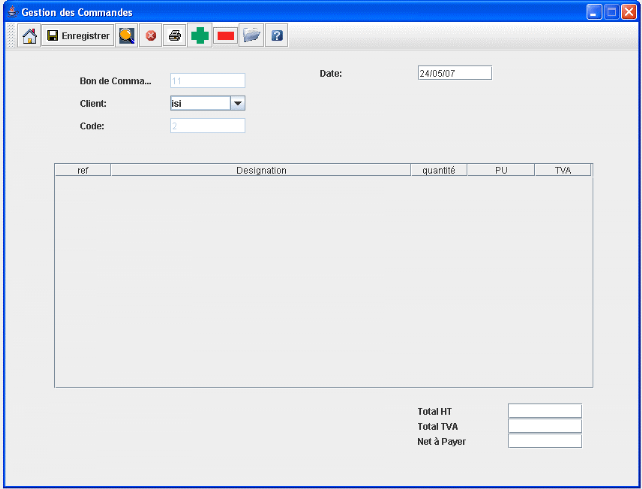
Task: Add a line with the green plus icon
Action: [200, 36]
